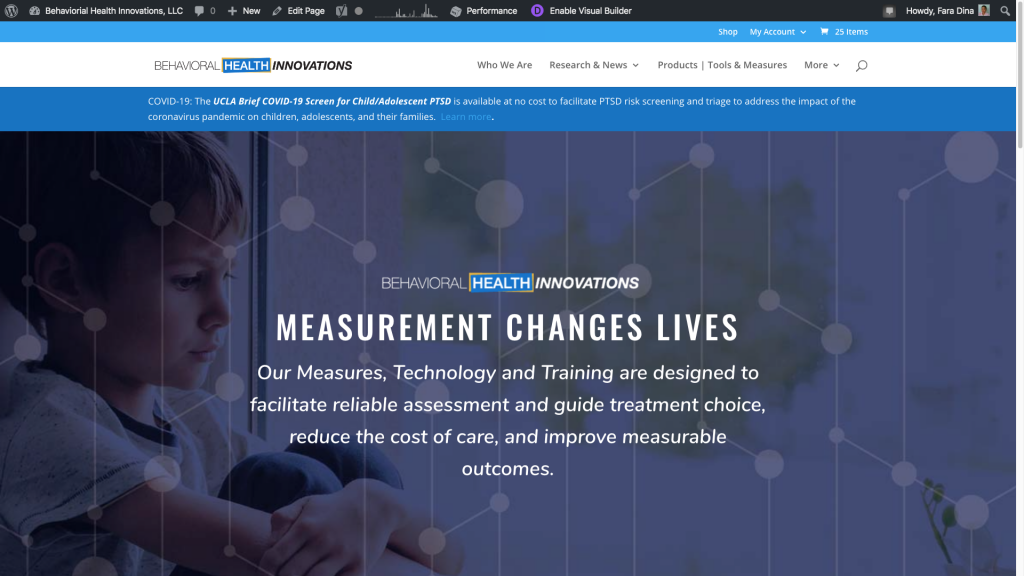Image resolution: width=1024 pixels, height=576 pixels.
Task: Click the WordPress logo icon
Action: pyautogui.click(x=12, y=10)
